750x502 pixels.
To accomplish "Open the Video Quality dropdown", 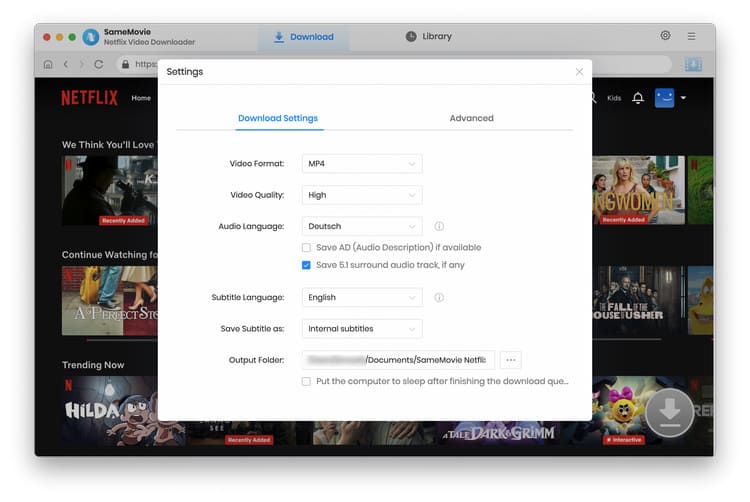I will pyautogui.click(x=362, y=195).
